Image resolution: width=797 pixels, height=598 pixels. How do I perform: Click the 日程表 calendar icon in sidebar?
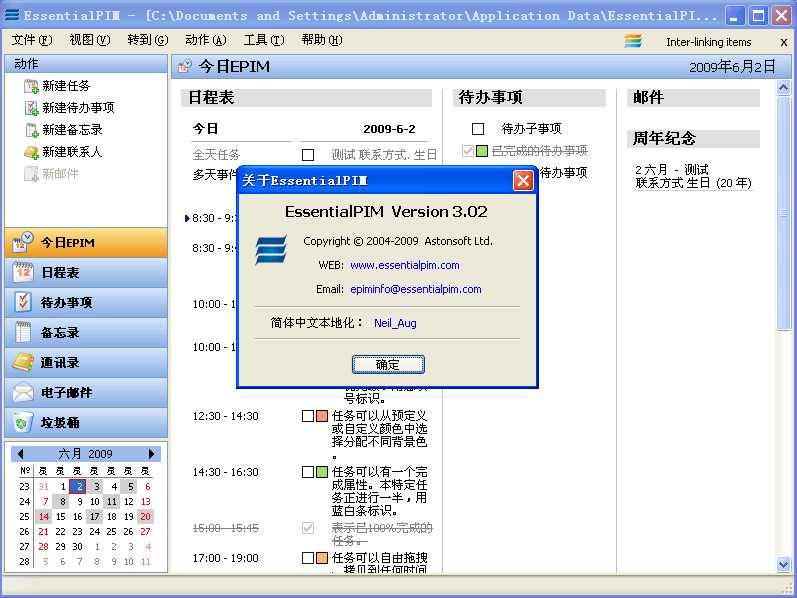point(23,272)
